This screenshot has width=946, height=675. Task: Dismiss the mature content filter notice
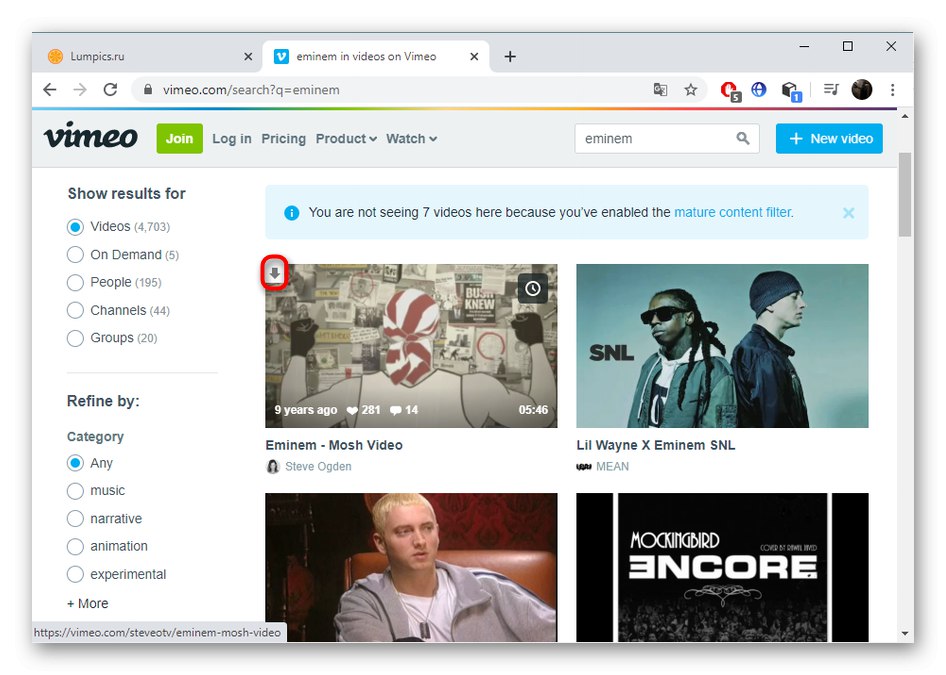[848, 213]
